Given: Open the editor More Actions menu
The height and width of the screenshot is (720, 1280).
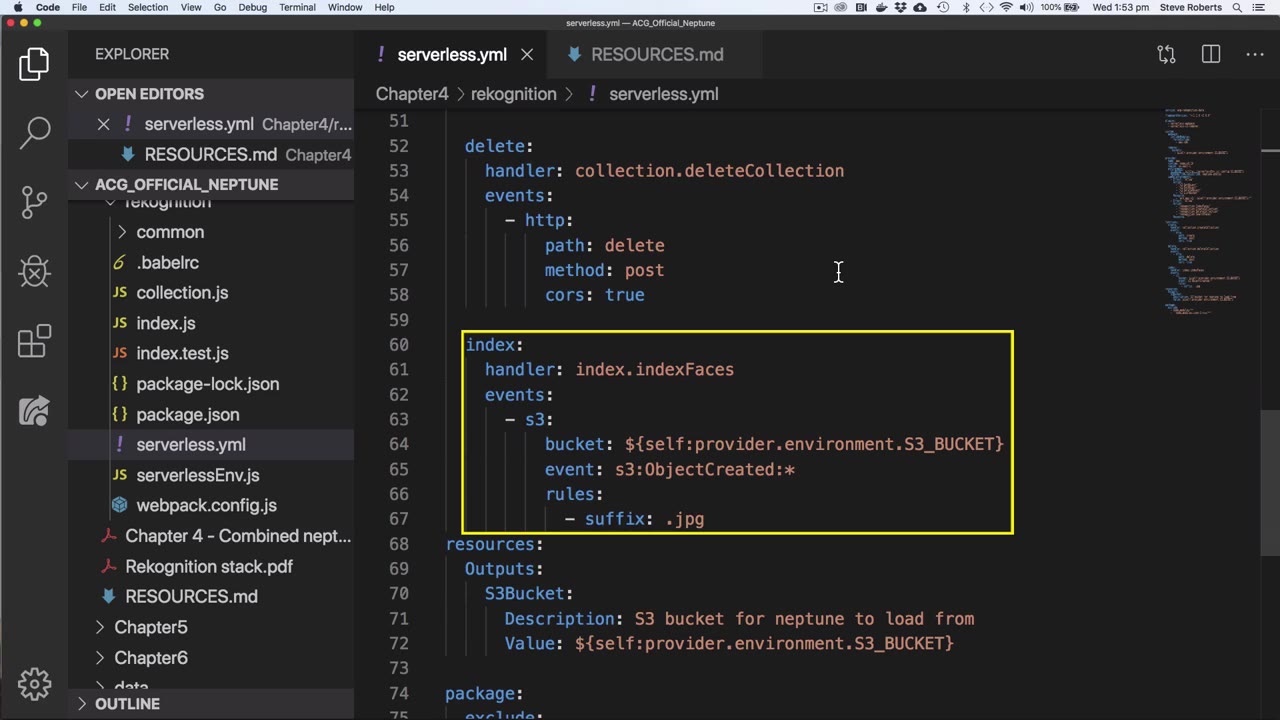Looking at the screenshot, I should click(x=1255, y=54).
